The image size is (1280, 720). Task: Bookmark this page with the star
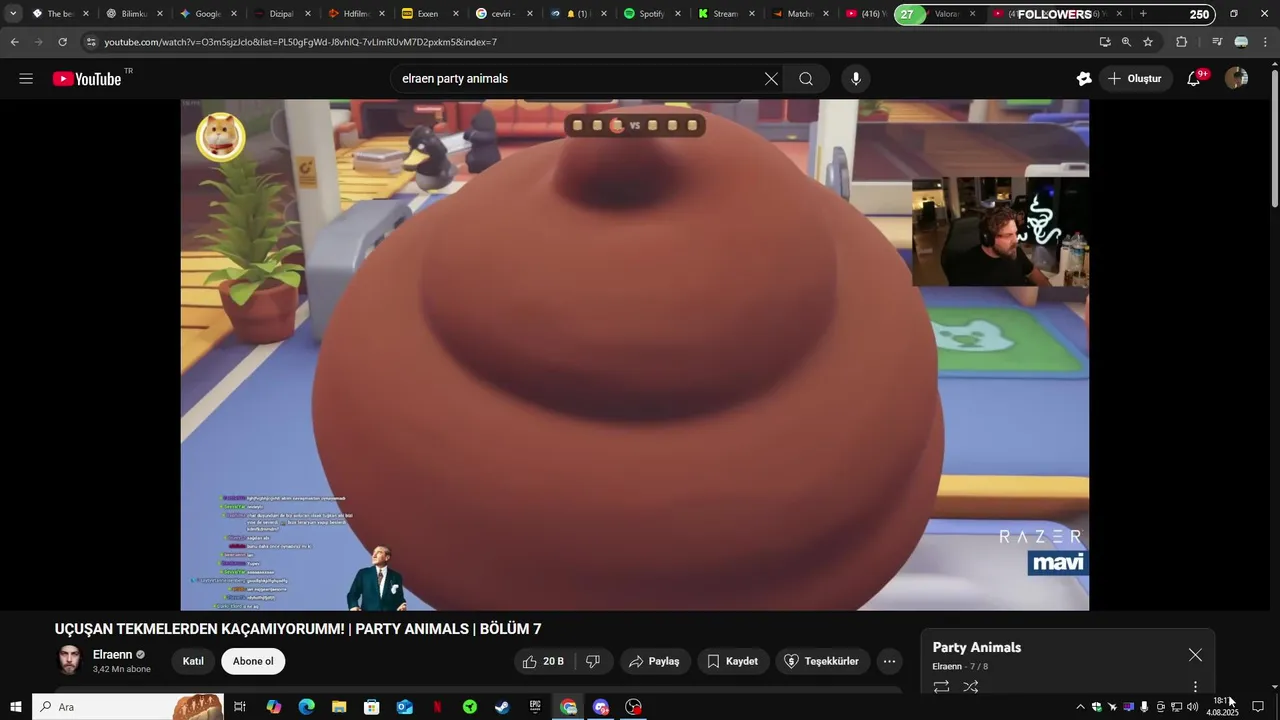pos(1148,42)
